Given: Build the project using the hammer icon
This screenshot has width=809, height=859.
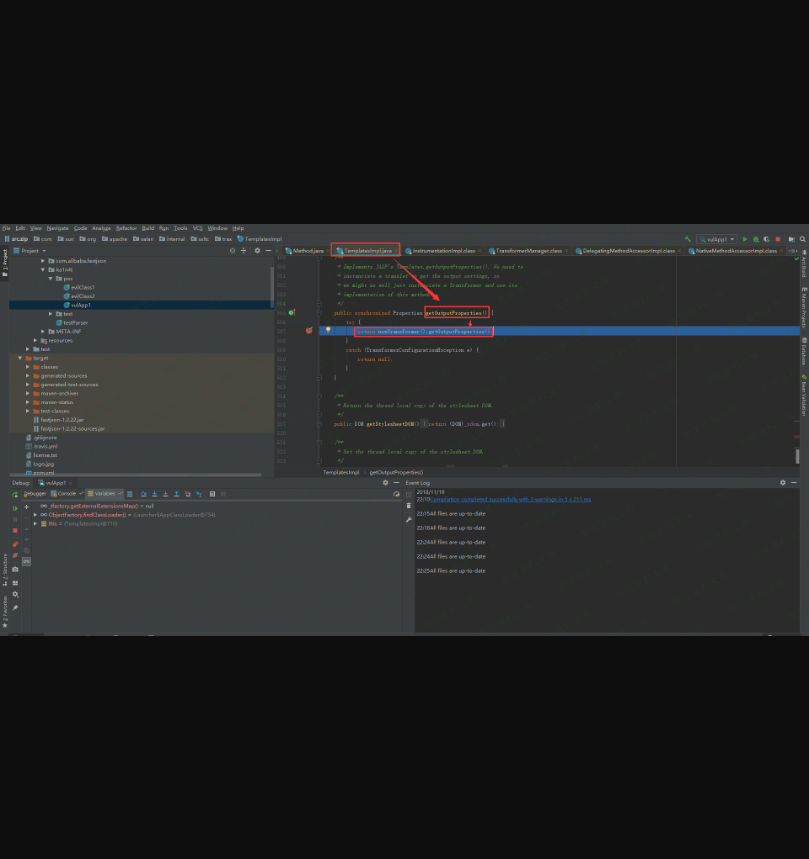Looking at the screenshot, I should point(688,239).
